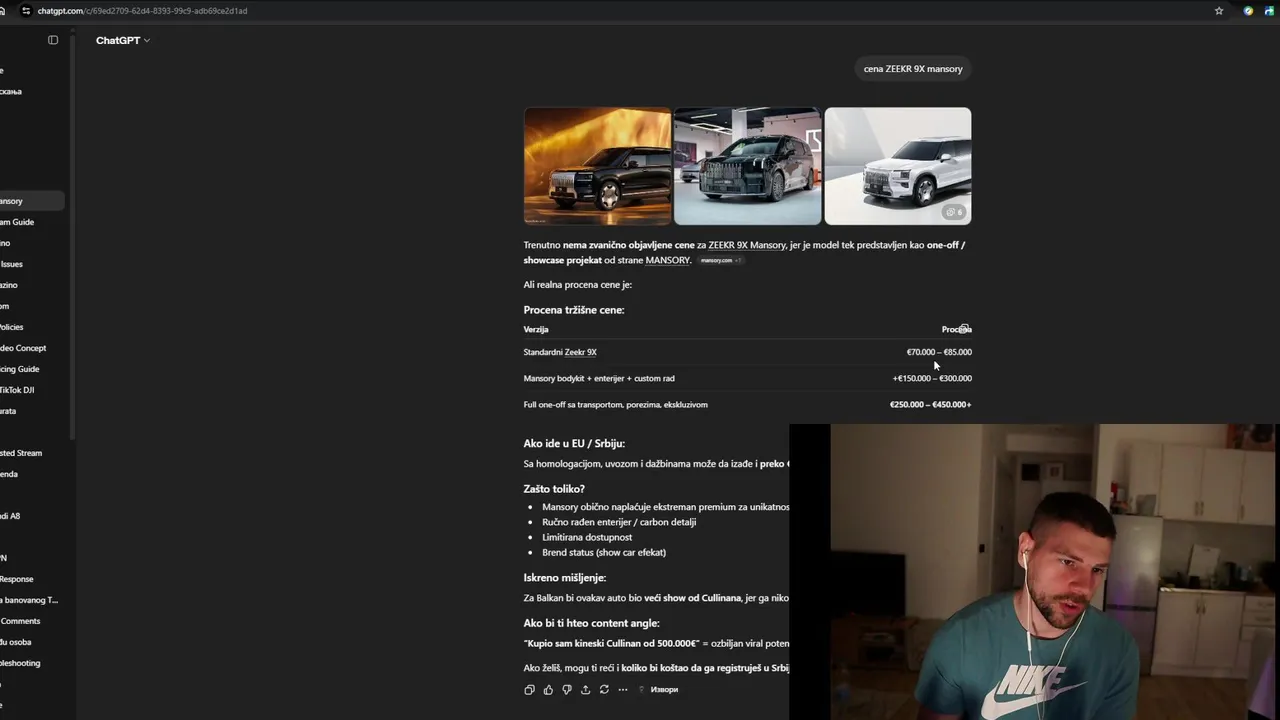Select the 'Iskreno mišljenje:' heading
Viewport: 1280px width, 720px height.
coord(565,578)
